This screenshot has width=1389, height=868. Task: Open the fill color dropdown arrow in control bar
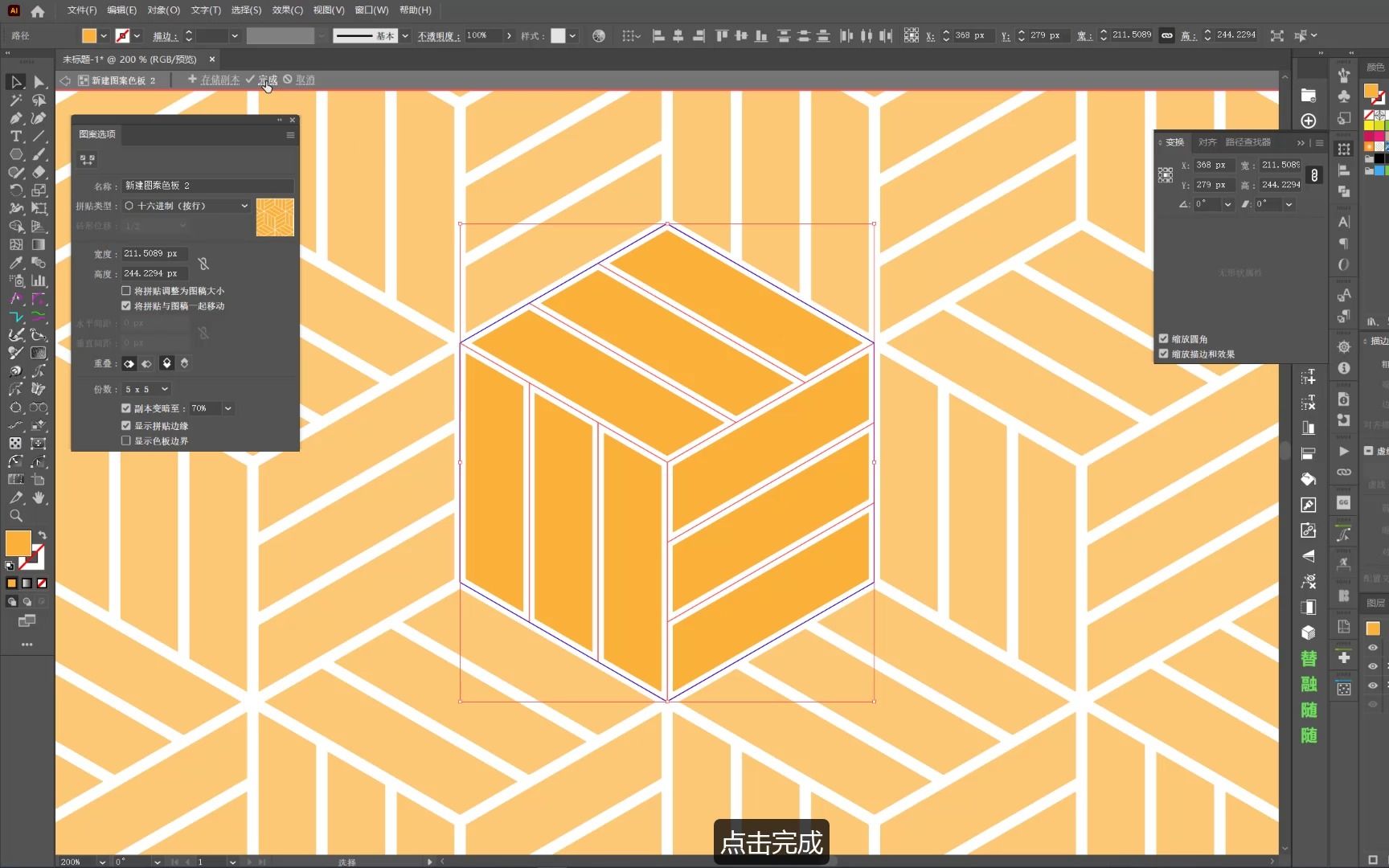104,35
